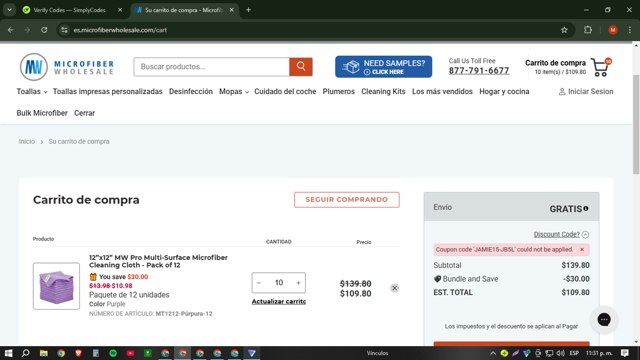Click the quantity field showing 10
The height and width of the screenshot is (360, 640).
pyautogui.click(x=279, y=283)
